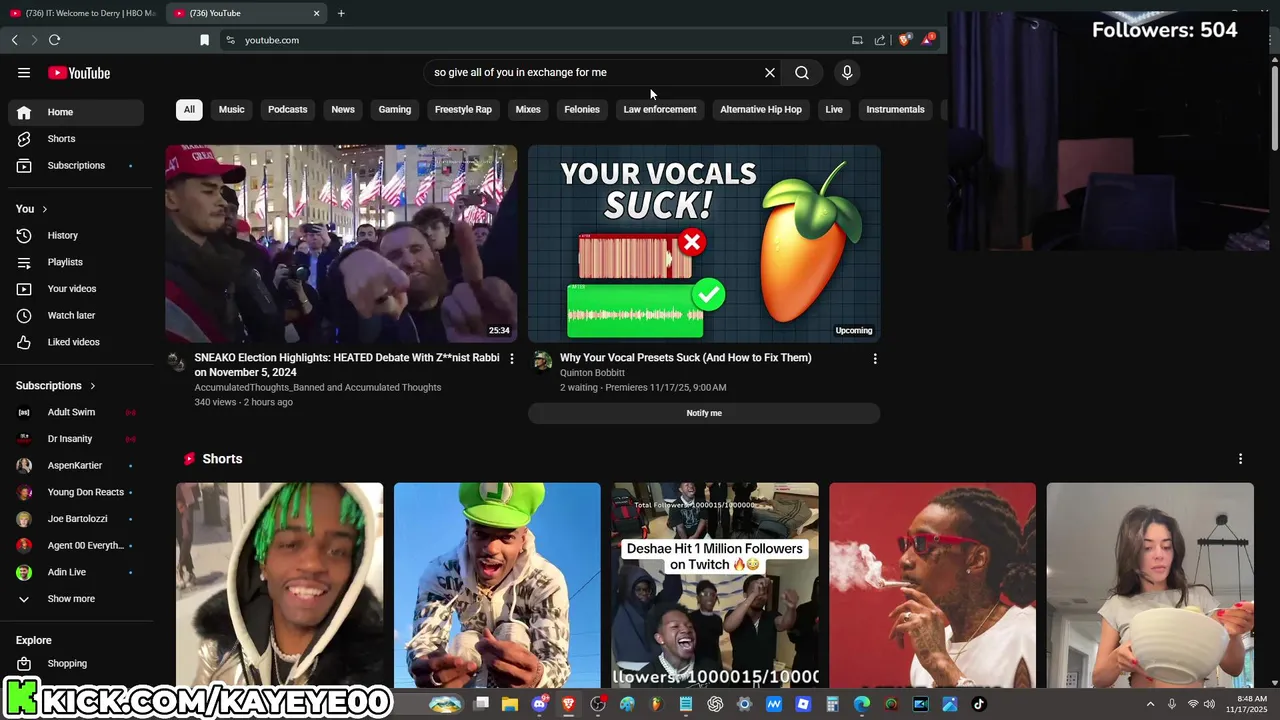Viewport: 1280px width, 720px height.
Task: Show hidden system tray icons
Action: tap(1150, 704)
